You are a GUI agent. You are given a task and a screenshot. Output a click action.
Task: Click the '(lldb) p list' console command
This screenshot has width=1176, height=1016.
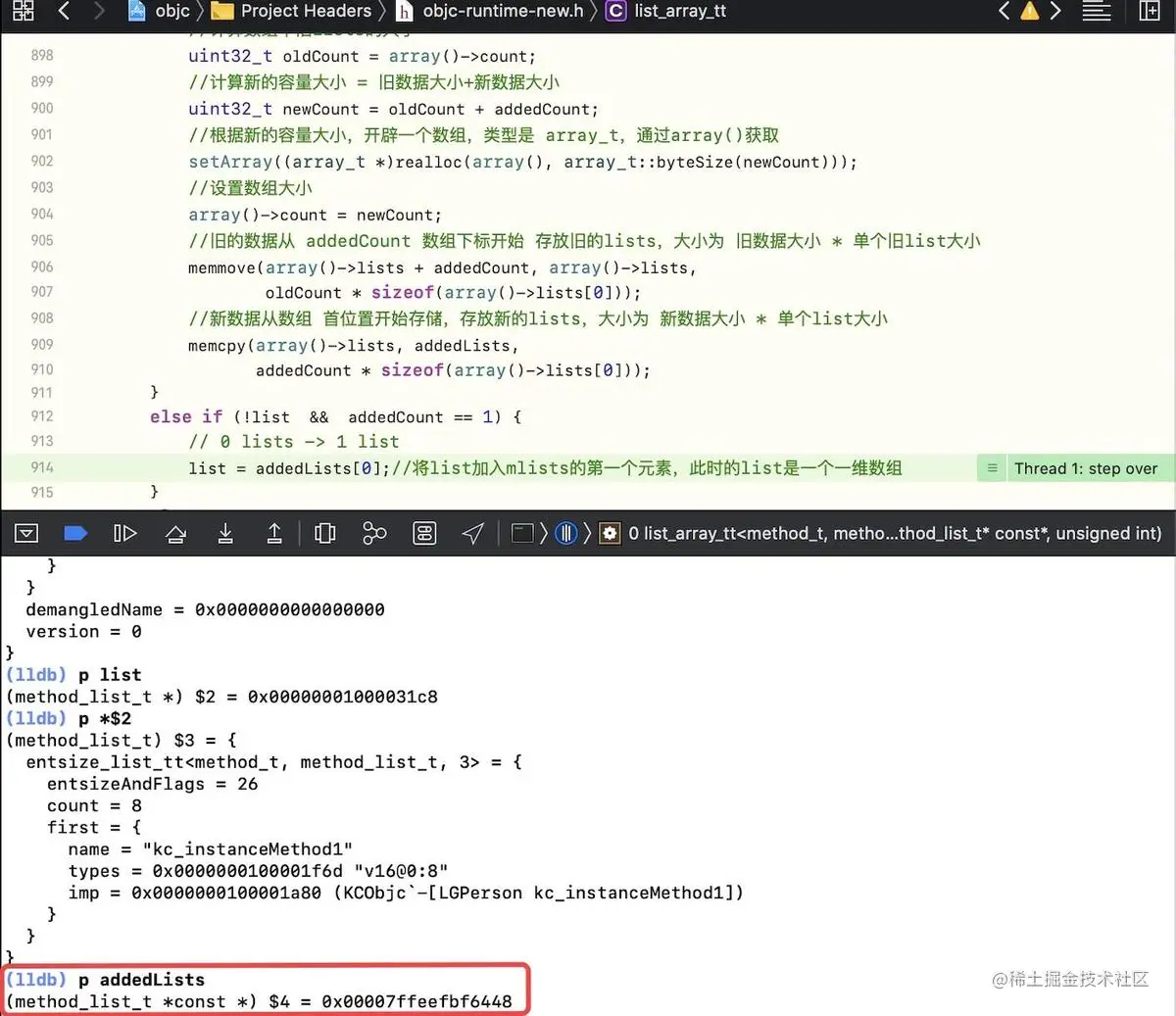[x=73, y=675]
